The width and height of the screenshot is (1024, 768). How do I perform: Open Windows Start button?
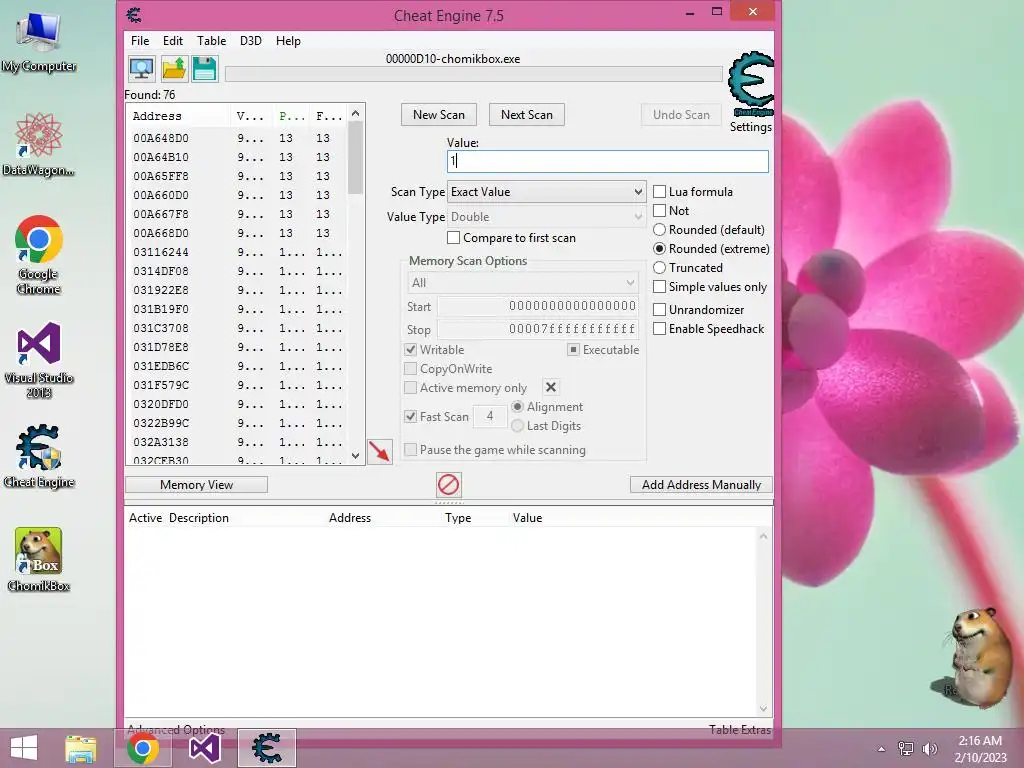coord(24,748)
